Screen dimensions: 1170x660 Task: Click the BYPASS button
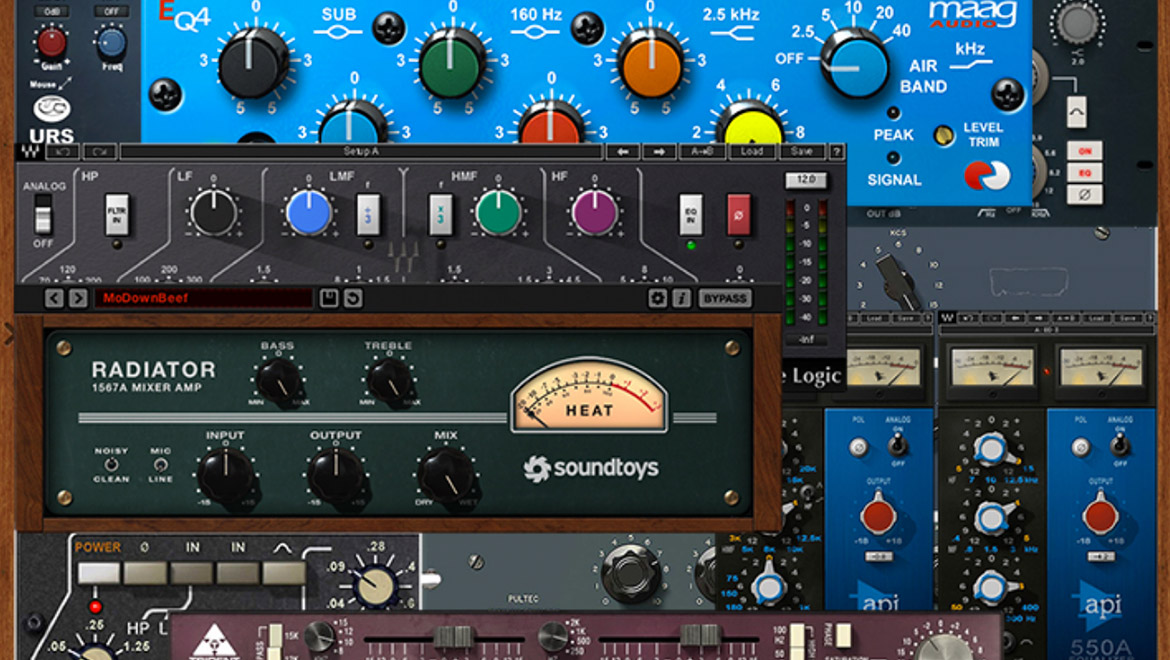coord(725,298)
